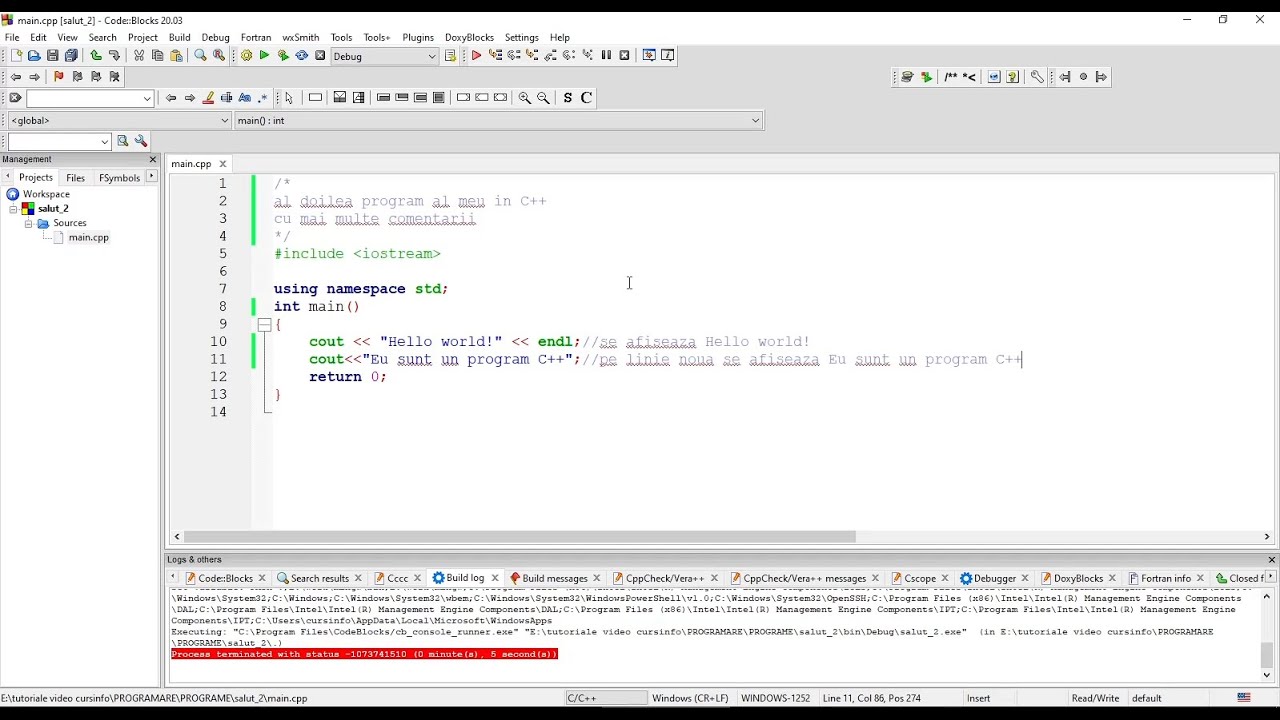Collapse the Sources folder in project tree
This screenshot has height=720, width=1280.
click(29, 223)
